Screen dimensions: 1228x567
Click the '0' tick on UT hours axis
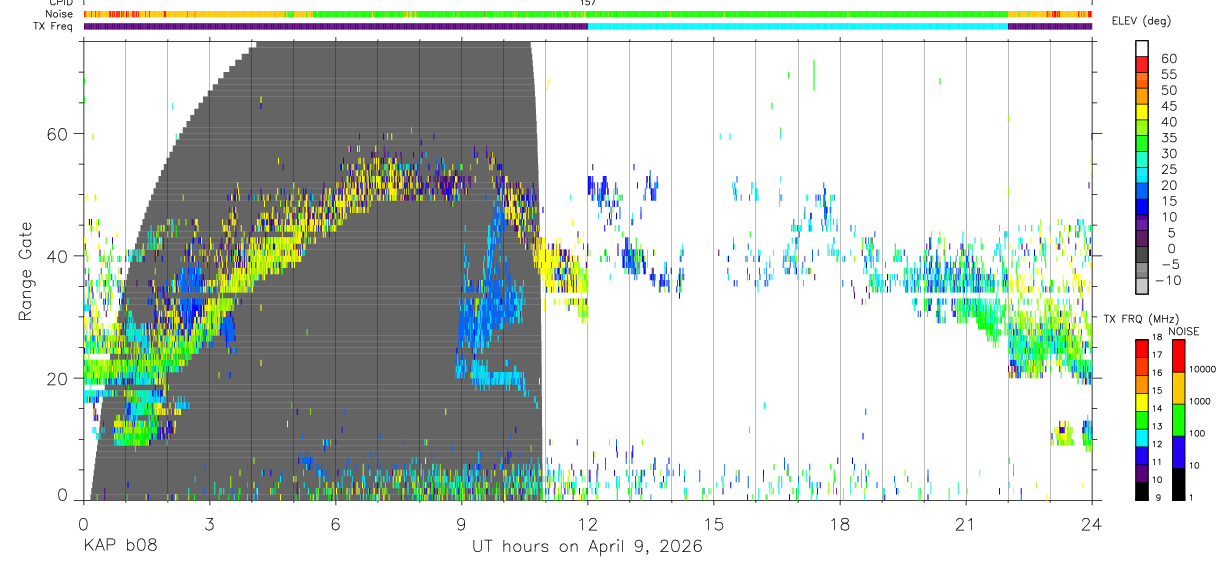[83, 523]
